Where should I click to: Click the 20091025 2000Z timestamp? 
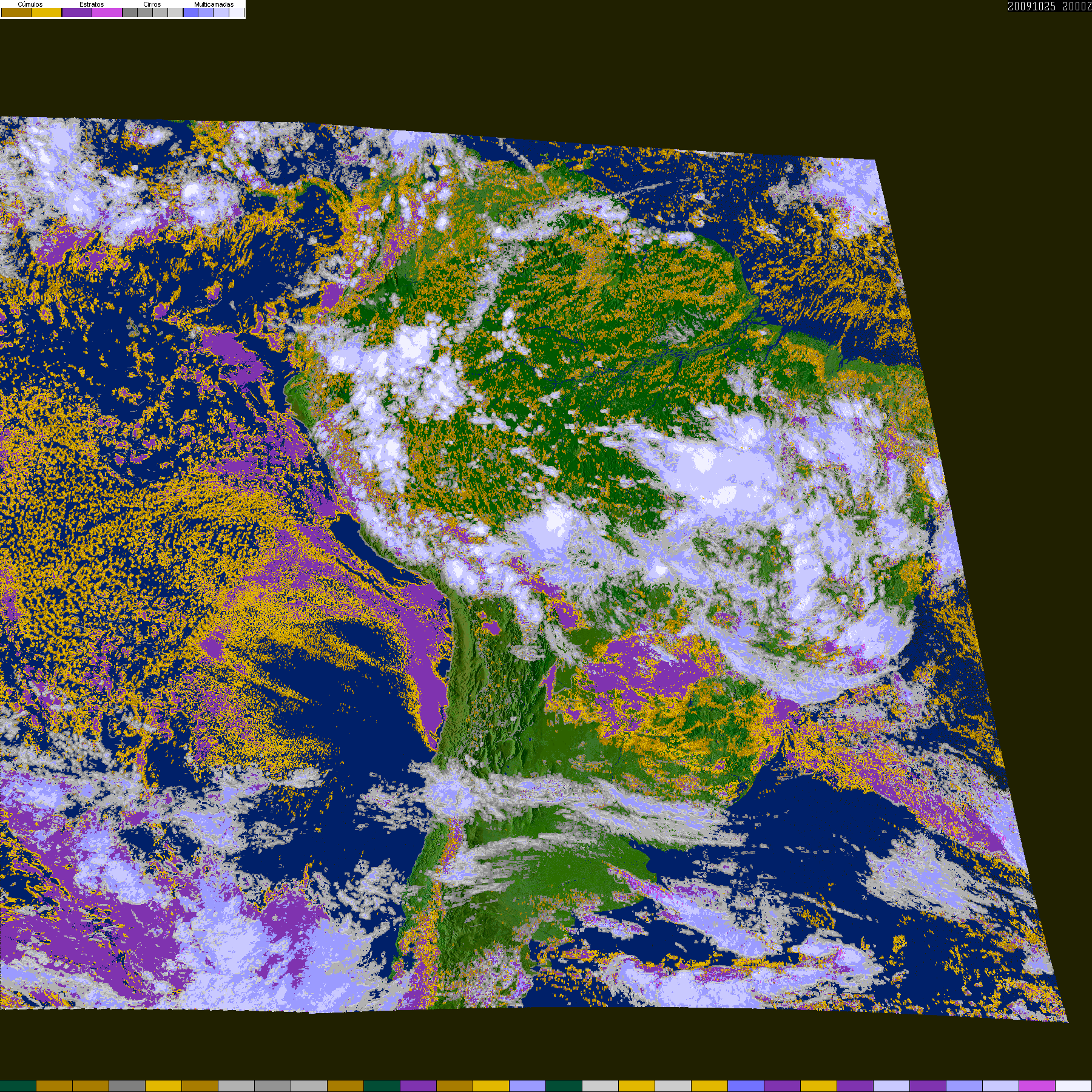pyautogui.click(x=1049, y=6)
